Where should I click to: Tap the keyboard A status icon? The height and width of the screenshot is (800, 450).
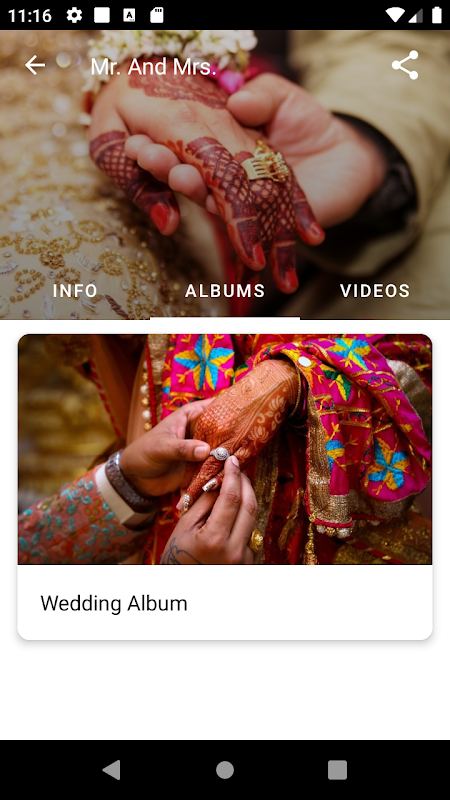130,15
